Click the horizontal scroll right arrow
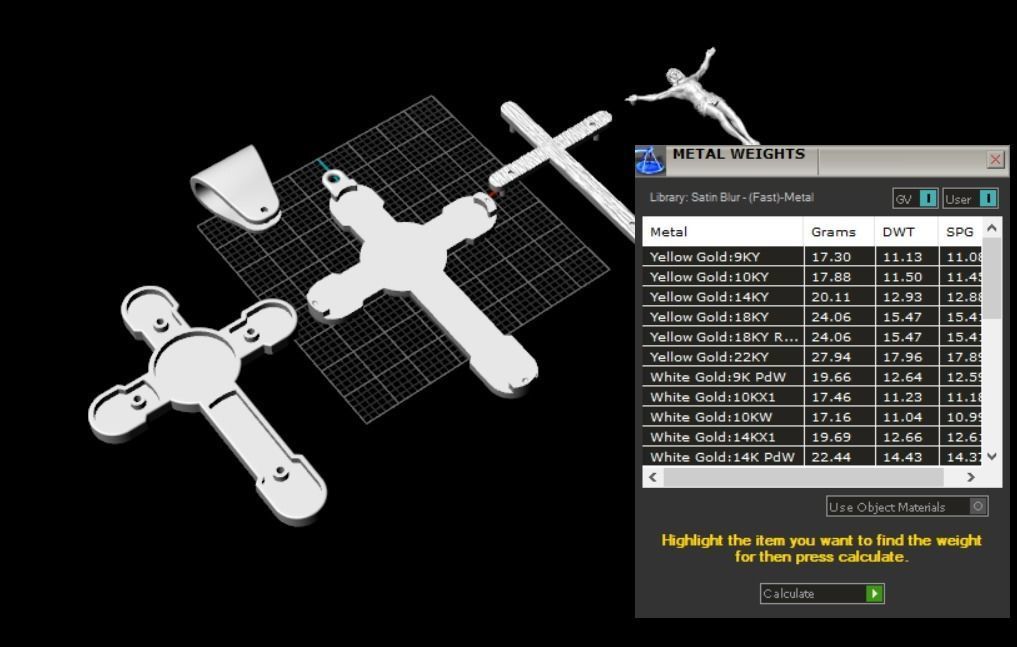The height and width of the screenshot is (647, 1017). [970, 477]
